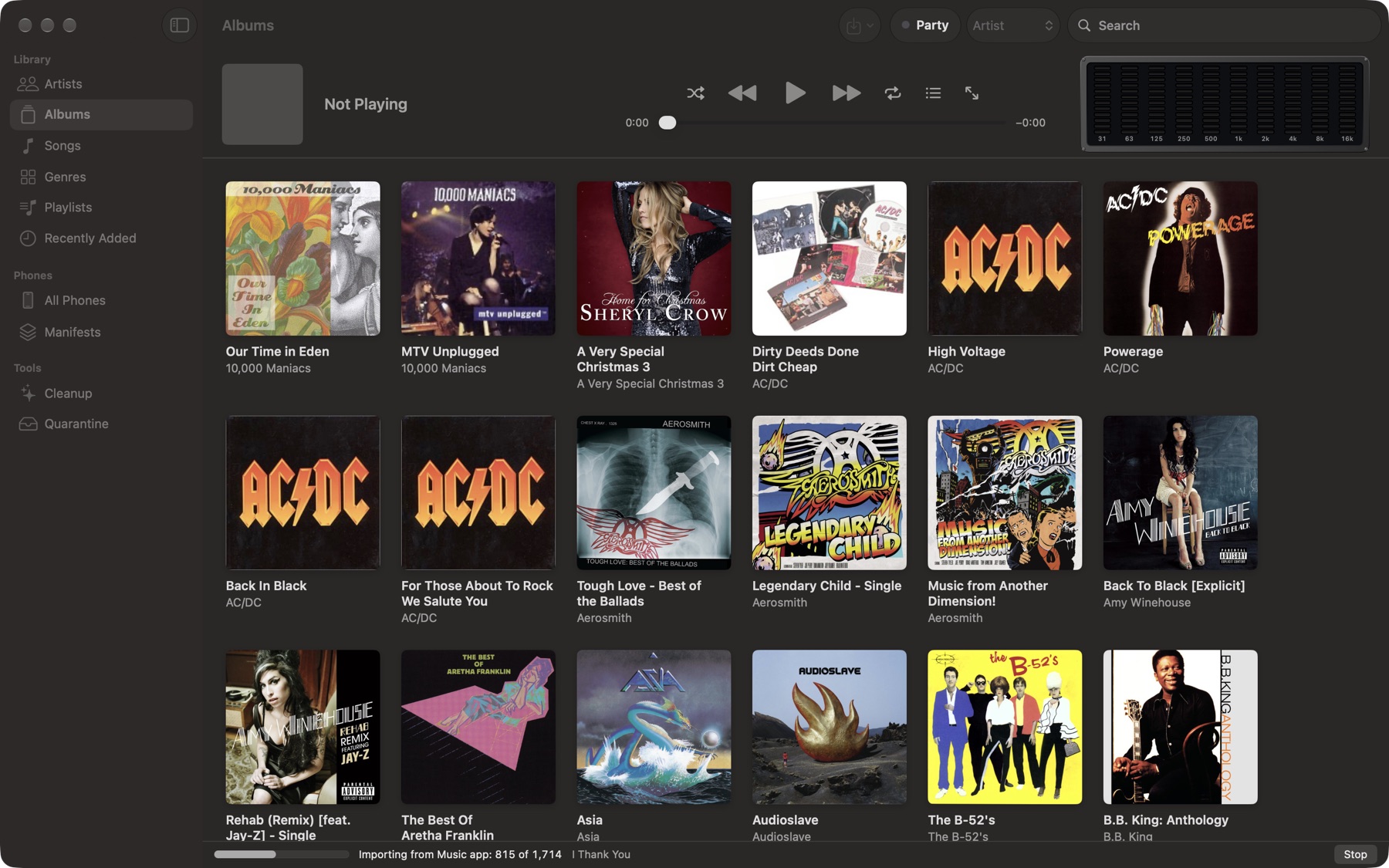This screenshot has height=868, width=1389.
Task: Go to Genres in sidebar
Action: [101, 177]
